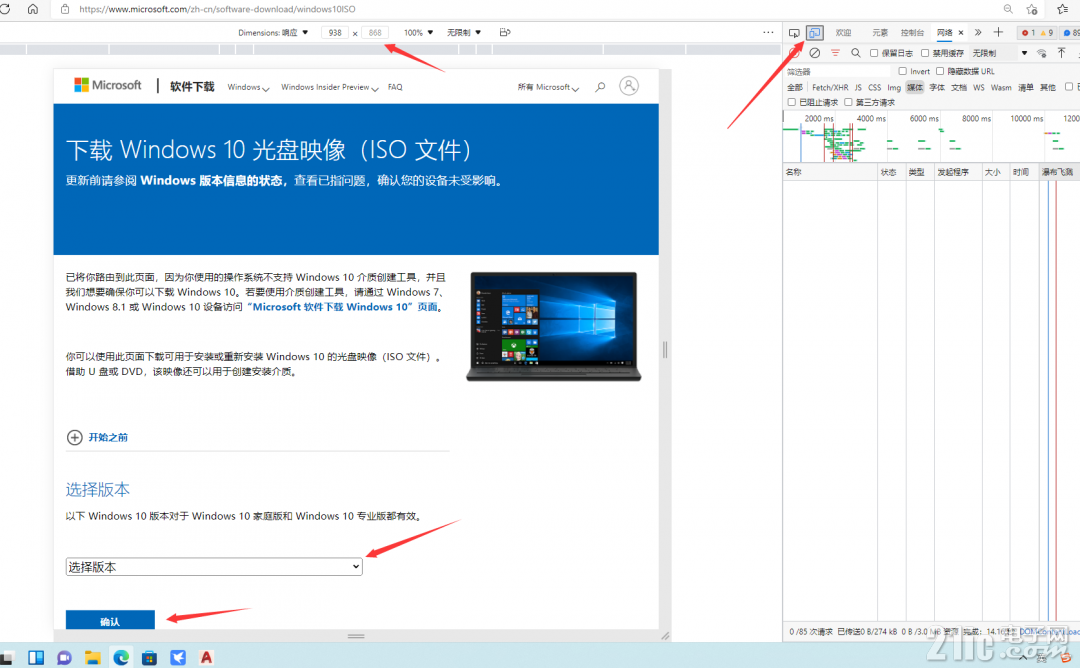
Task: Open network conditions wifi icon
Action: (x=1041, y=53)
